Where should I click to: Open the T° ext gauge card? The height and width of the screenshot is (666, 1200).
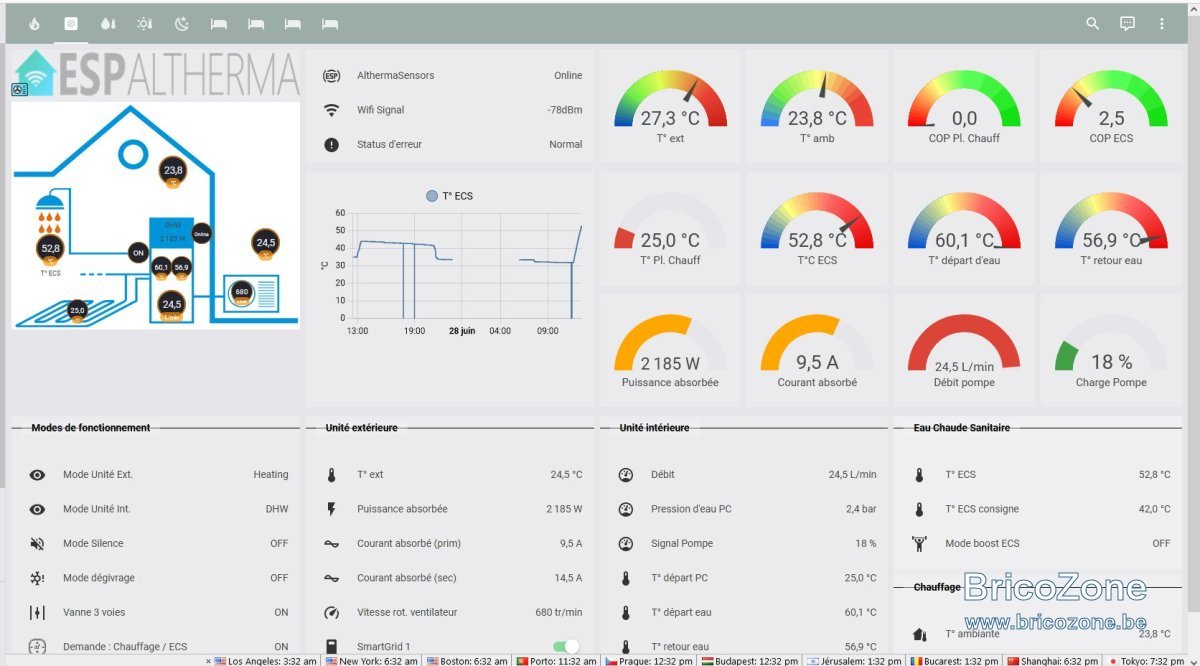pos(670,106)
